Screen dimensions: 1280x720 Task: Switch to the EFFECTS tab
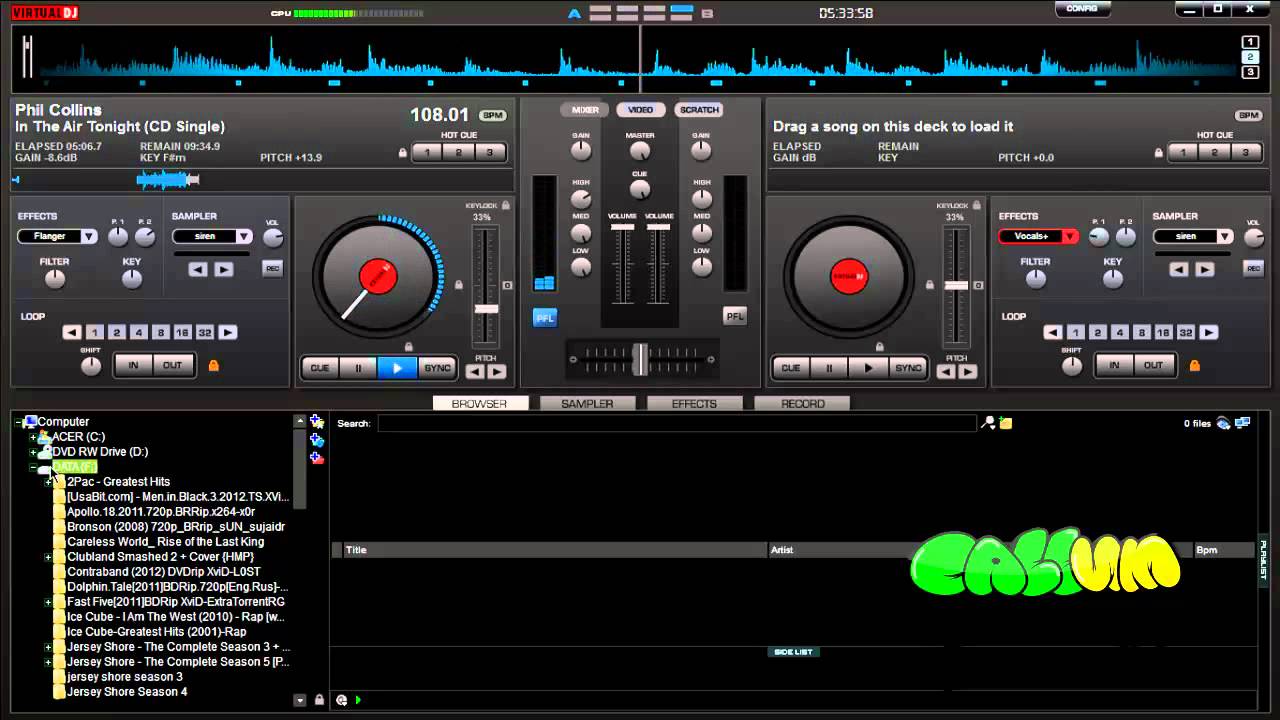pyautogui.click(x=694, y=404)
